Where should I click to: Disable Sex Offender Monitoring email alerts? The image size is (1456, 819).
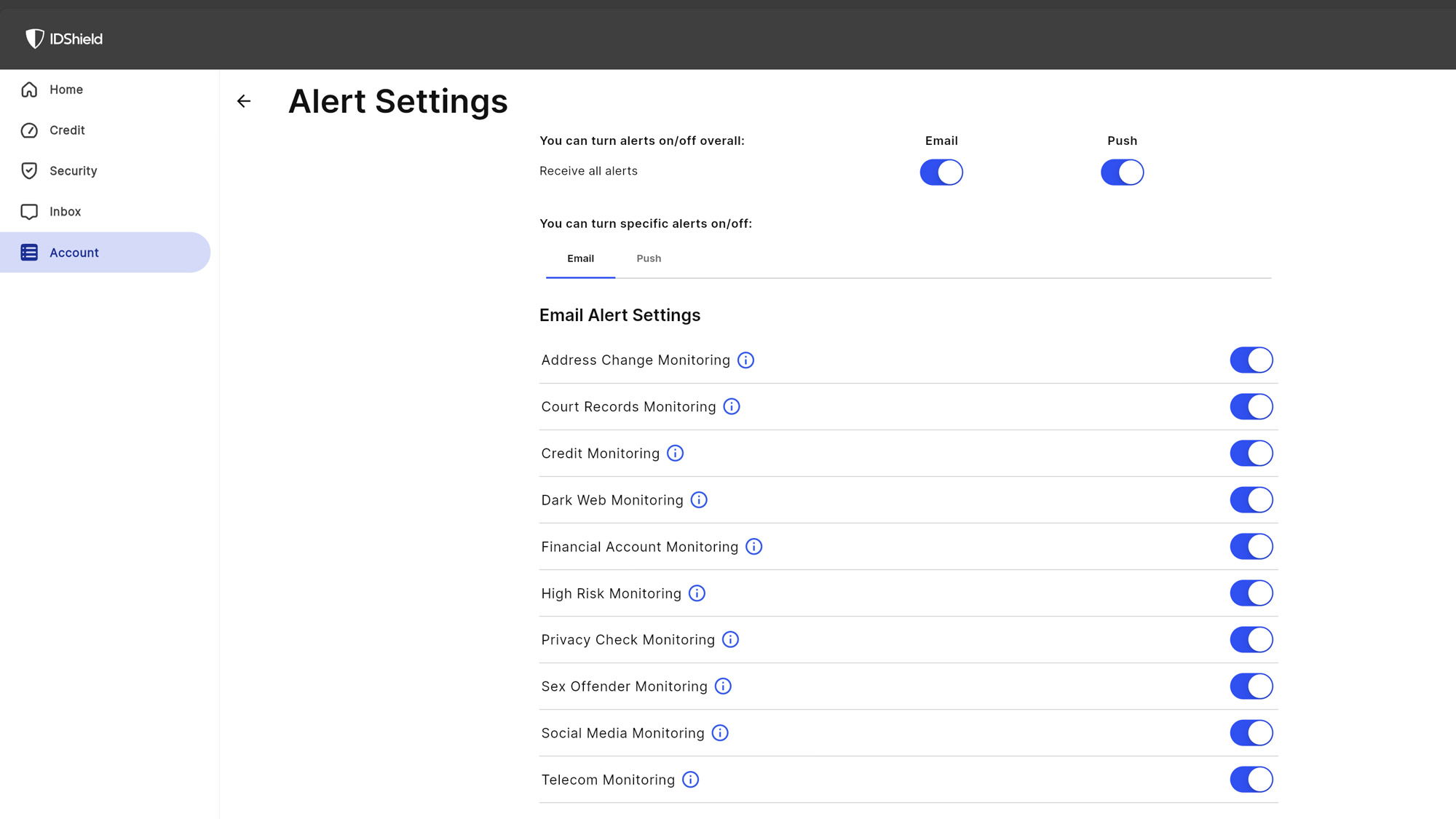click(x=1251, y=687)
